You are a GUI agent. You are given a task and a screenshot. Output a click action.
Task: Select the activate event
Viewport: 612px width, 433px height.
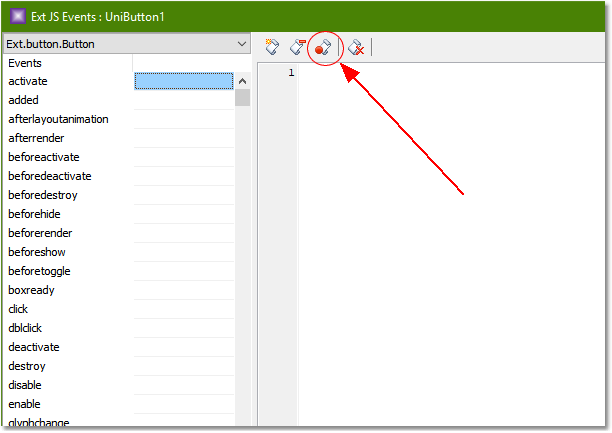tap(28, 81)
